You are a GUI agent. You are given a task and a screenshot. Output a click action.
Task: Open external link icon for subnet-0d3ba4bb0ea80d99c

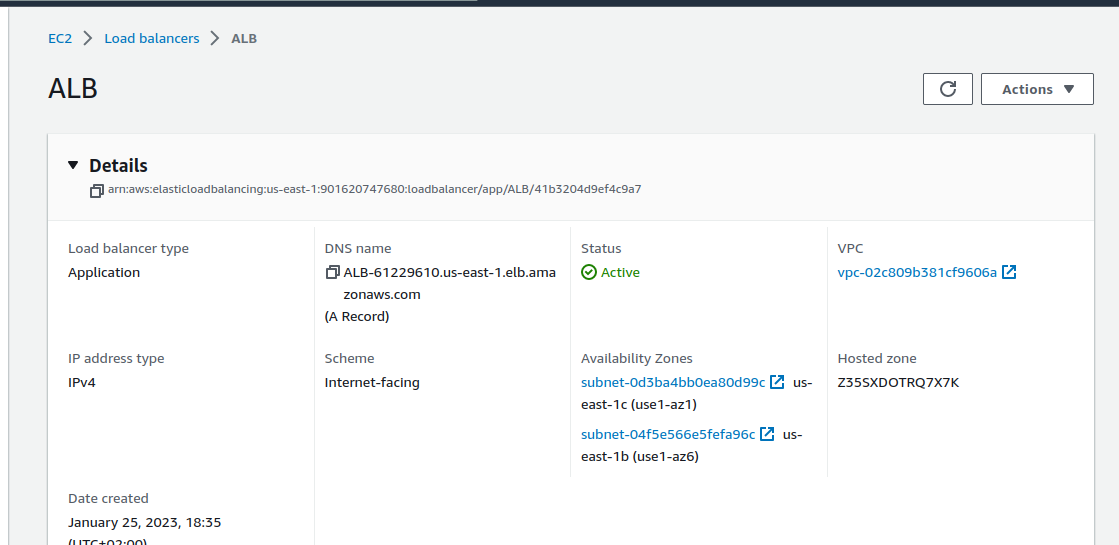(777, 382)
